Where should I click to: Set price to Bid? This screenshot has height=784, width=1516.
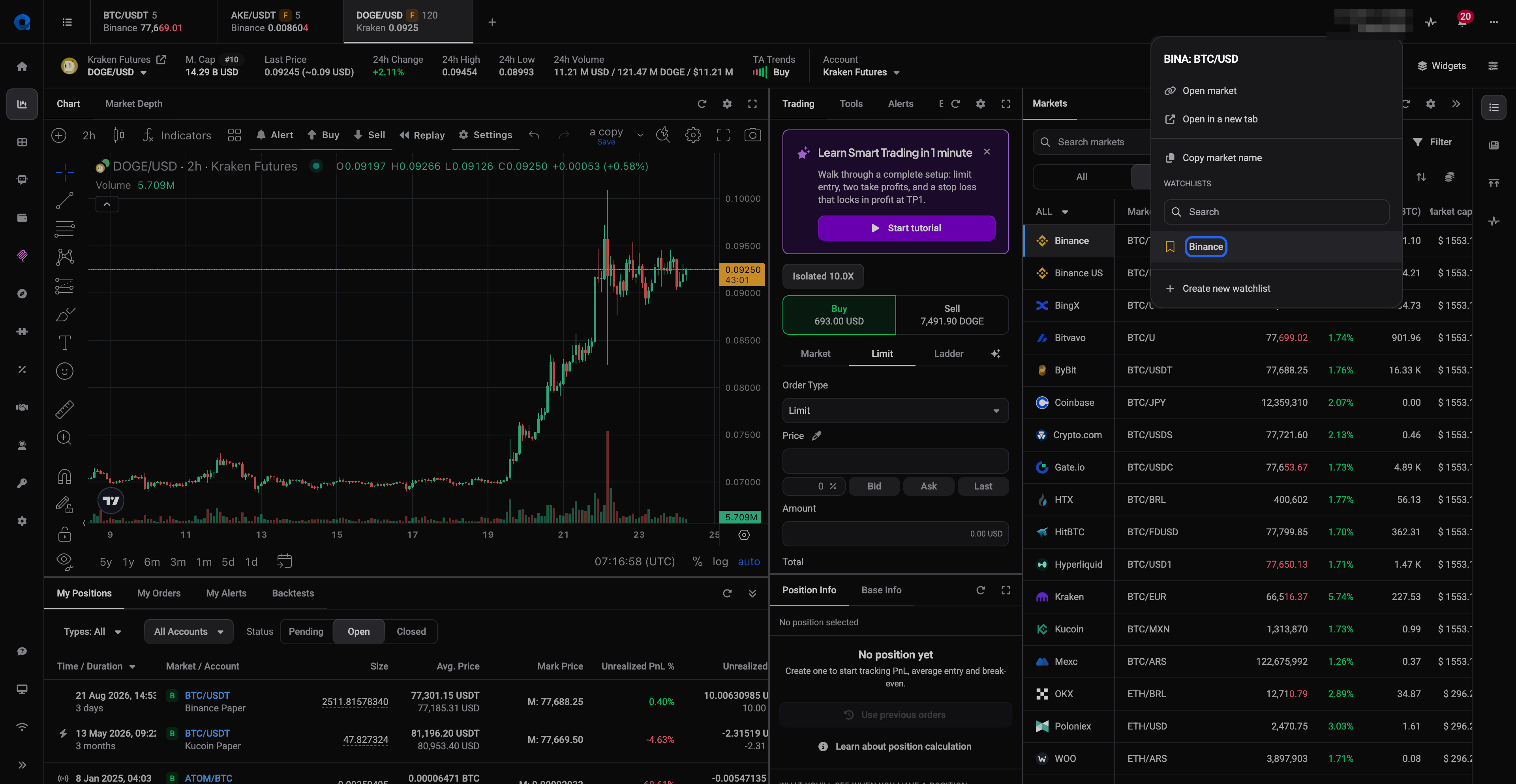tap(874, 486)
